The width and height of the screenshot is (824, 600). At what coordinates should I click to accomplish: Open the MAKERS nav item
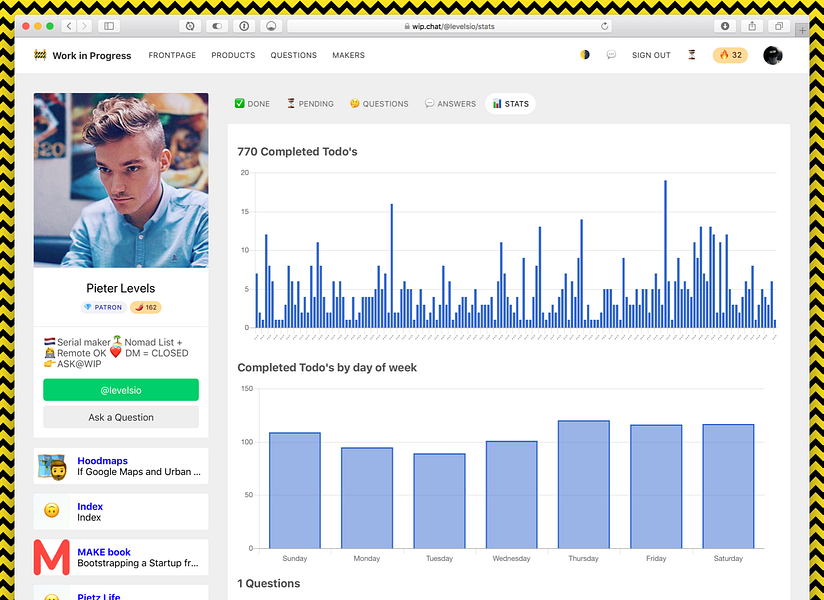coord(348,55)
